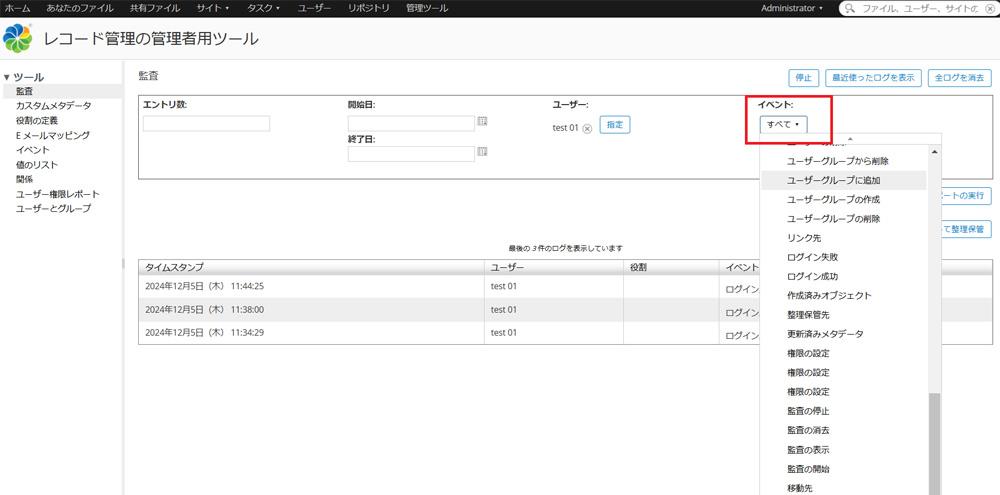Open リポジトリ

point(369,8)
